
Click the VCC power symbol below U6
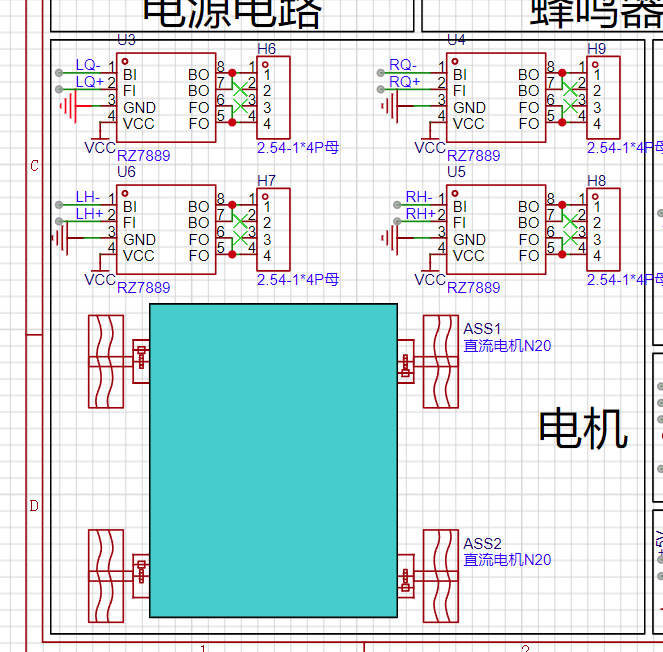tap(100, 271)
